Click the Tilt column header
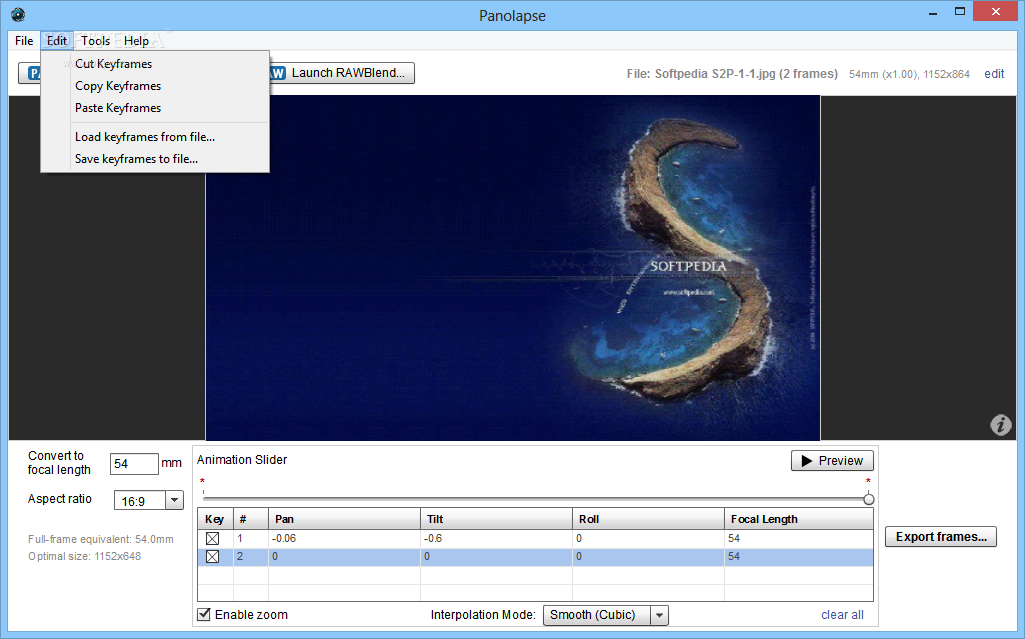 tap(496, 519)
